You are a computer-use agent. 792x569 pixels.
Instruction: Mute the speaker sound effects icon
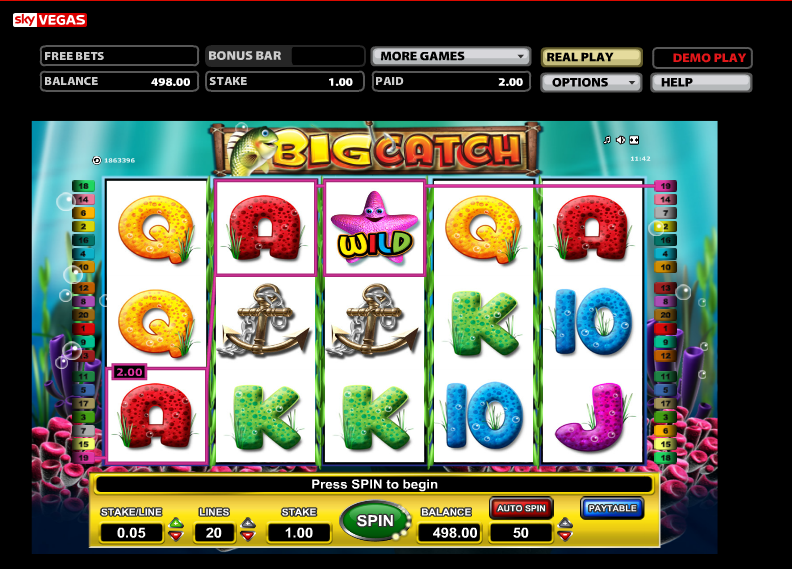pyautogui.click(x=621, y=140)
